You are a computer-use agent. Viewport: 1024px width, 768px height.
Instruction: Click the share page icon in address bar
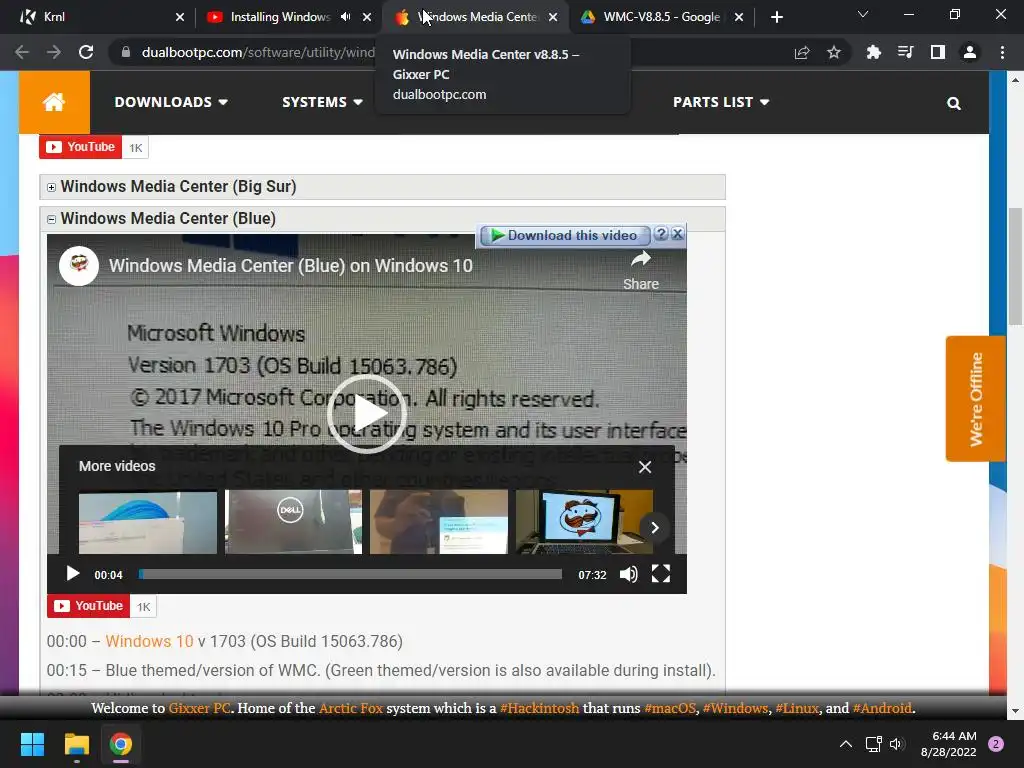802,52
